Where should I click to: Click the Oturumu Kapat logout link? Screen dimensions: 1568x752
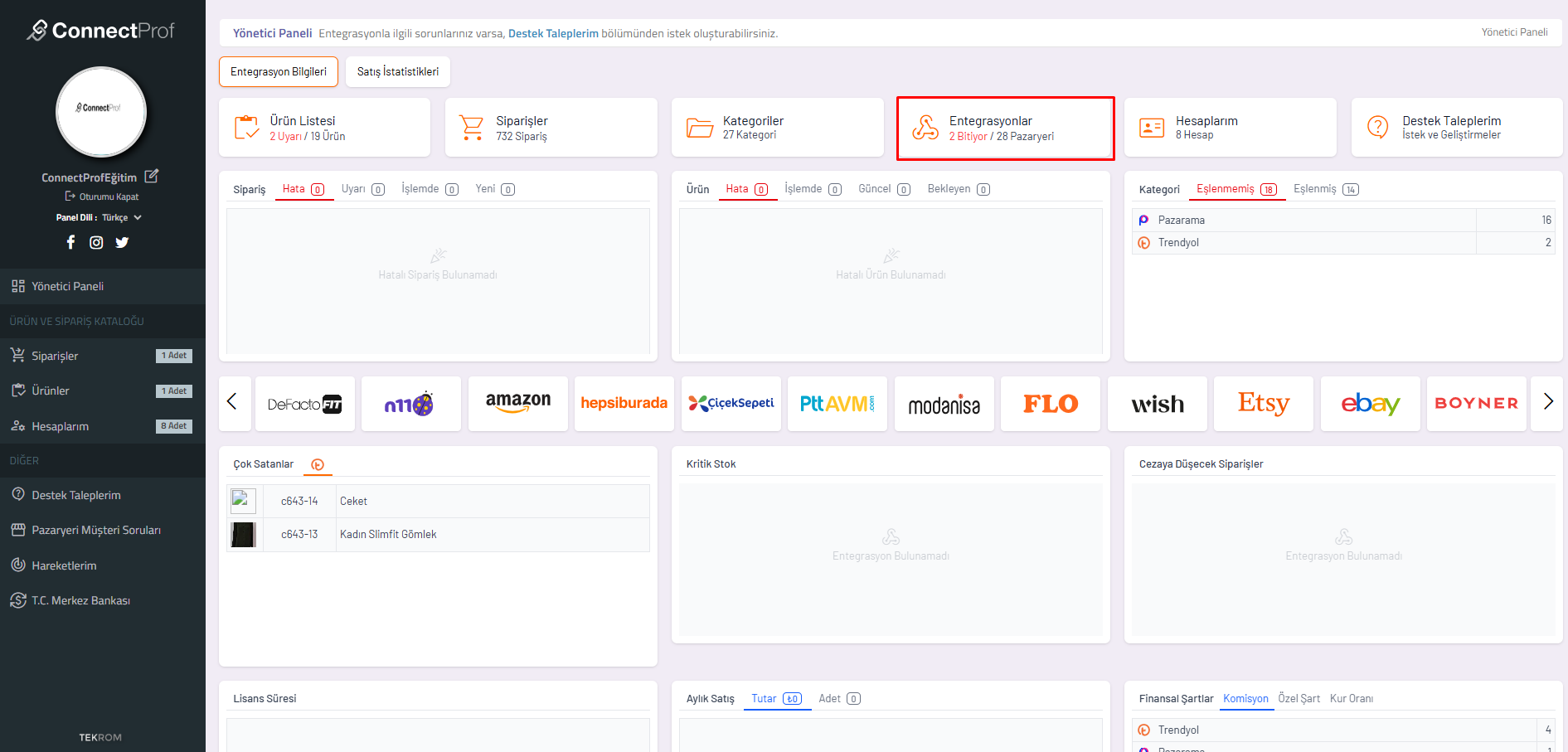pyautogui.click(x=102, y=196)
